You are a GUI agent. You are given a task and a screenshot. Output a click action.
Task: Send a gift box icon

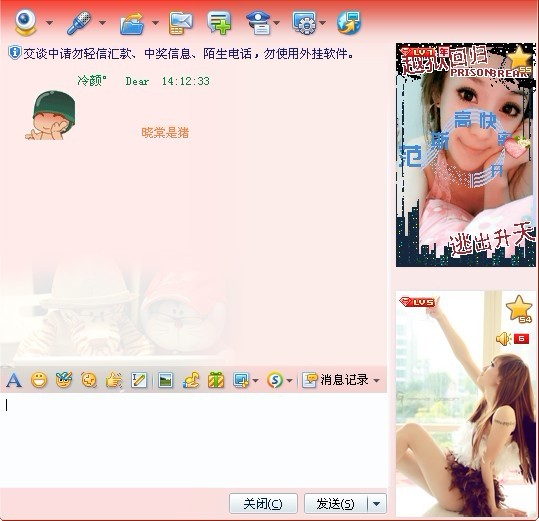216,380
